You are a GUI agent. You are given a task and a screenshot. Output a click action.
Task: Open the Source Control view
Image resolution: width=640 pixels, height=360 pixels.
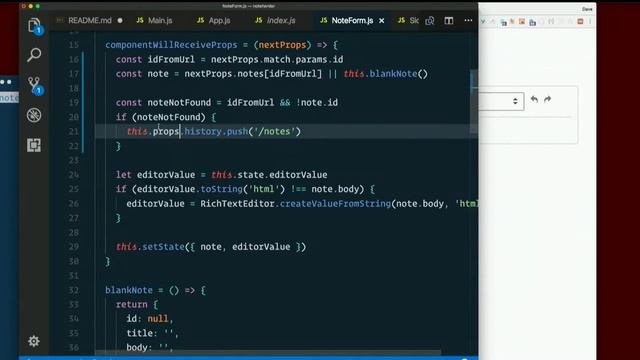34,85
